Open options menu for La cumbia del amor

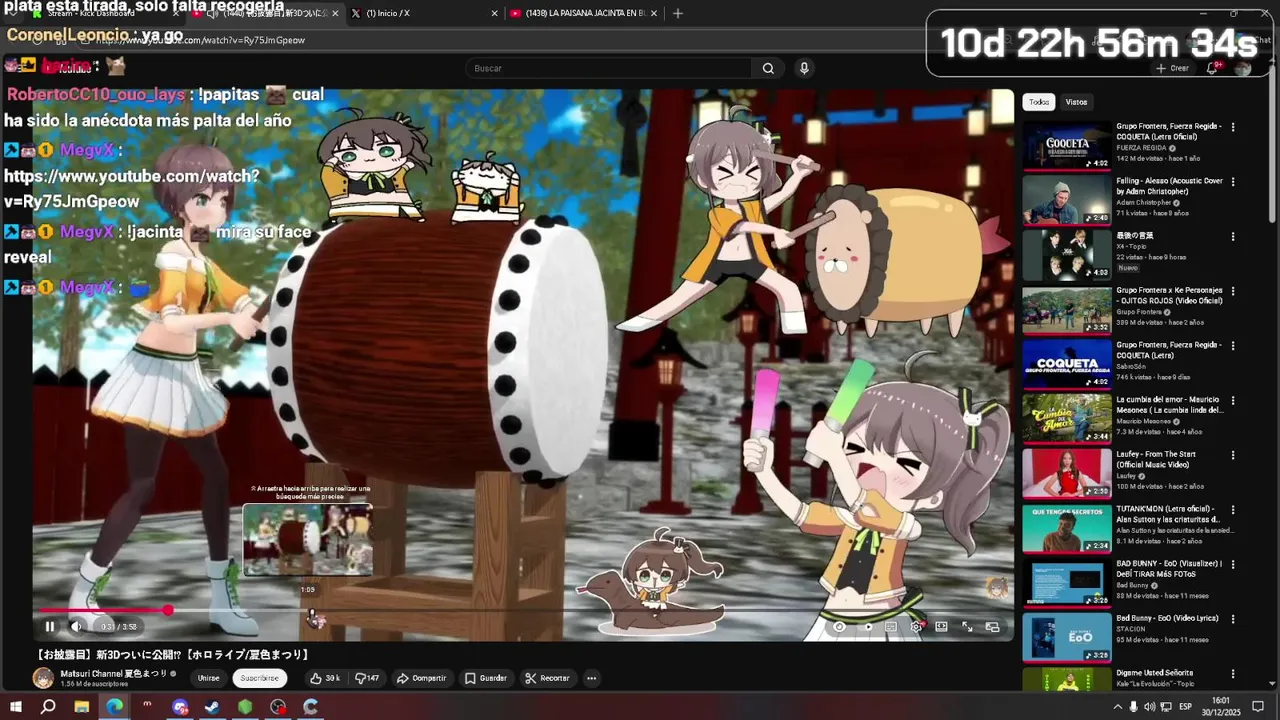1233,400
